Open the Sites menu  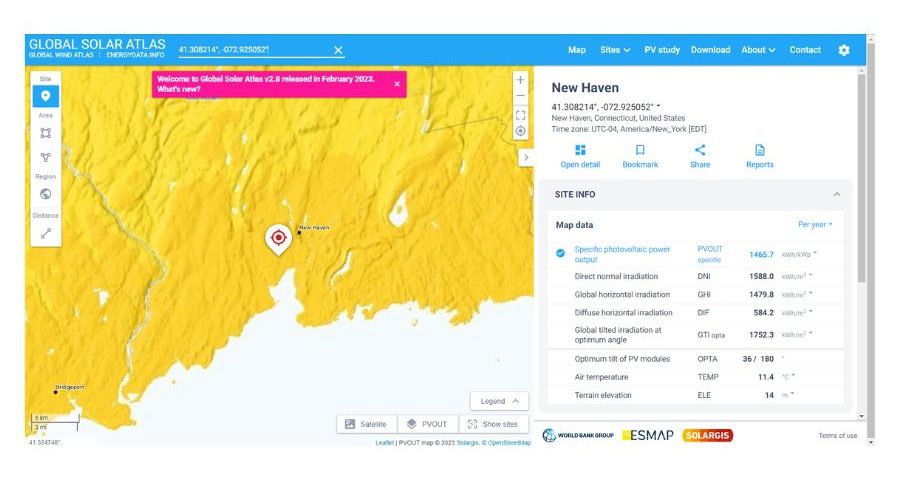coord(614,50)
